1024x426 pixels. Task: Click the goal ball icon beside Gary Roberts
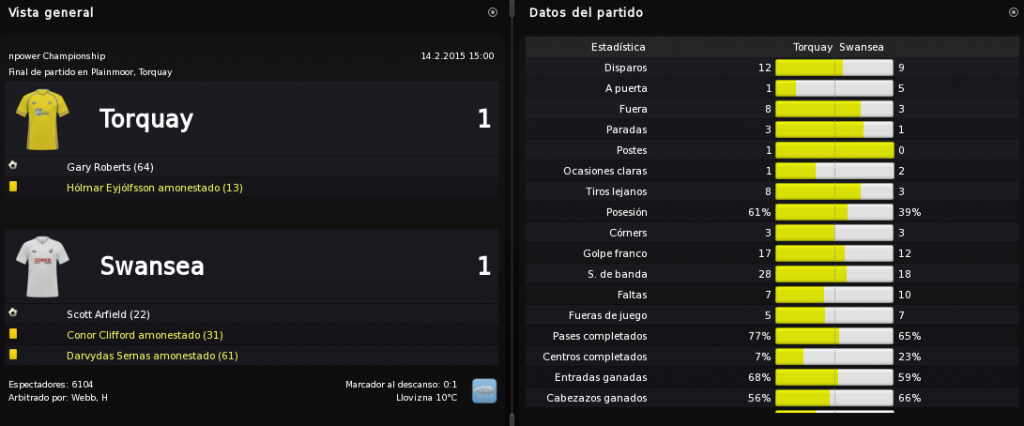12,166
